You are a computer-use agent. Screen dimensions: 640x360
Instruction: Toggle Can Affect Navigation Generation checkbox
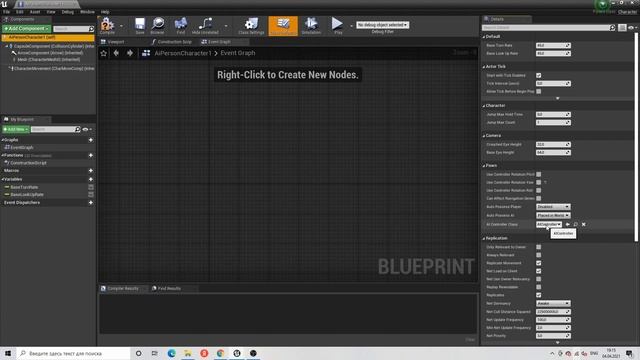click(x=539, y=198)
